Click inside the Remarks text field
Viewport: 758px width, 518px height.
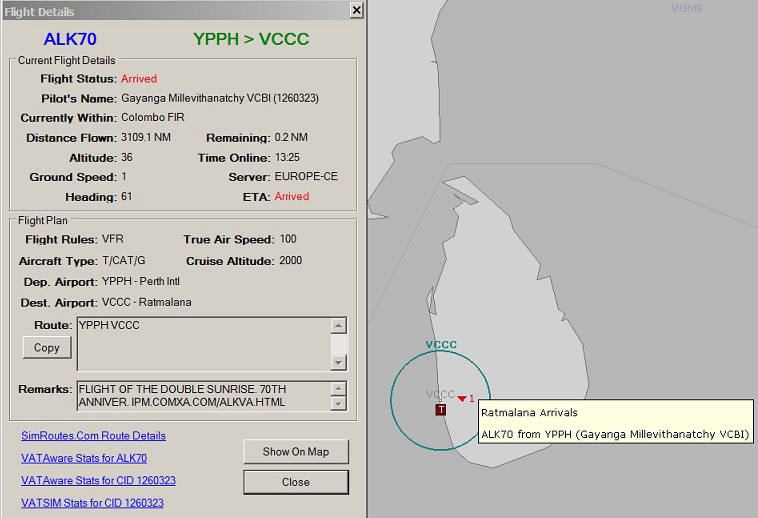(x=204, y=396)
